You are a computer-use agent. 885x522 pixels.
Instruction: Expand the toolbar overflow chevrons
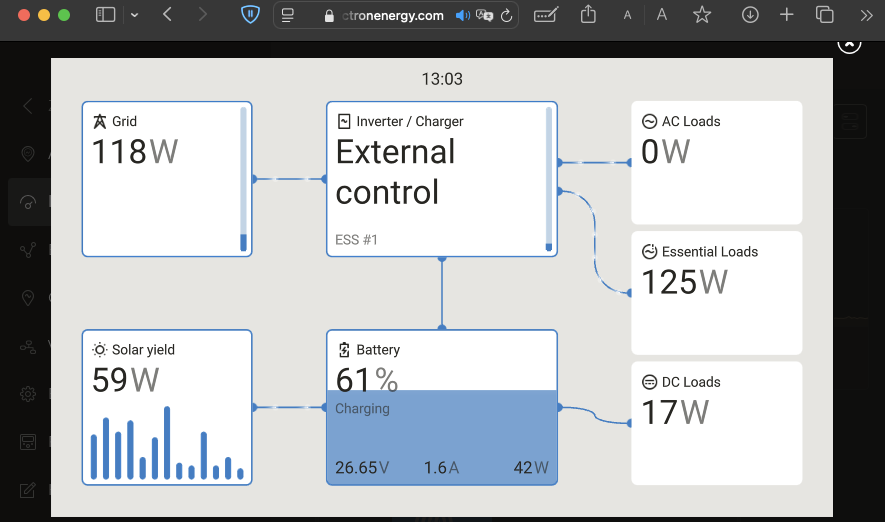pyautogui.click(x=866, y=15)
